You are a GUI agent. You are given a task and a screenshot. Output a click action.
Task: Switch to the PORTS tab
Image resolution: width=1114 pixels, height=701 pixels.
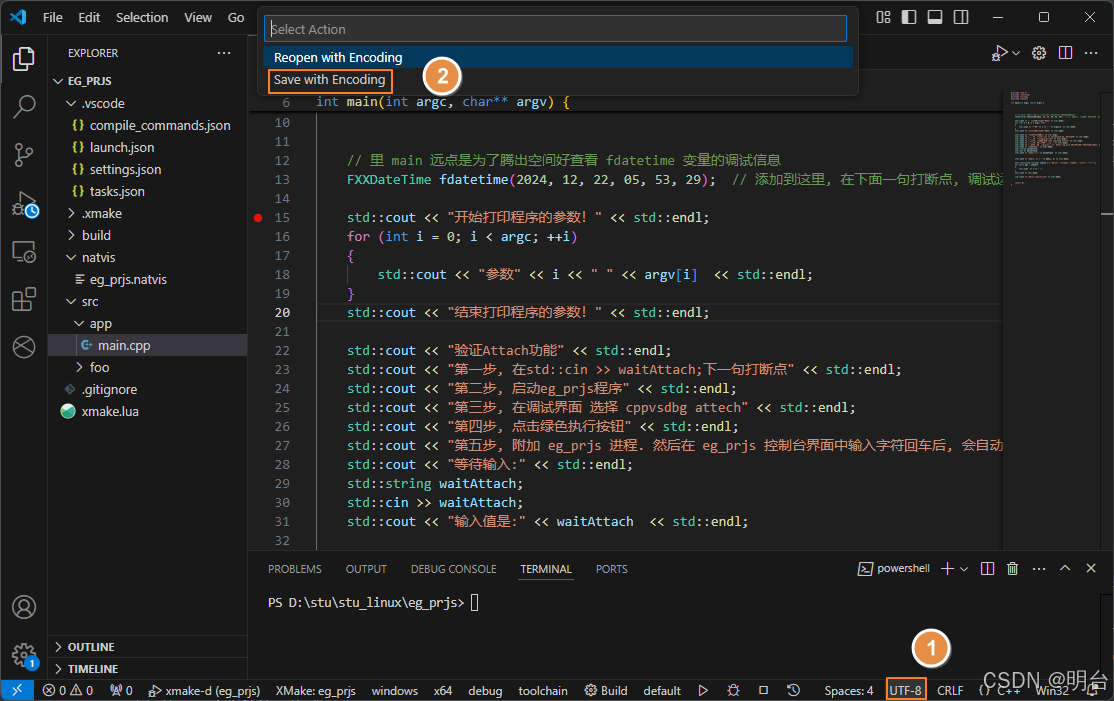click(x=612, y=569)
